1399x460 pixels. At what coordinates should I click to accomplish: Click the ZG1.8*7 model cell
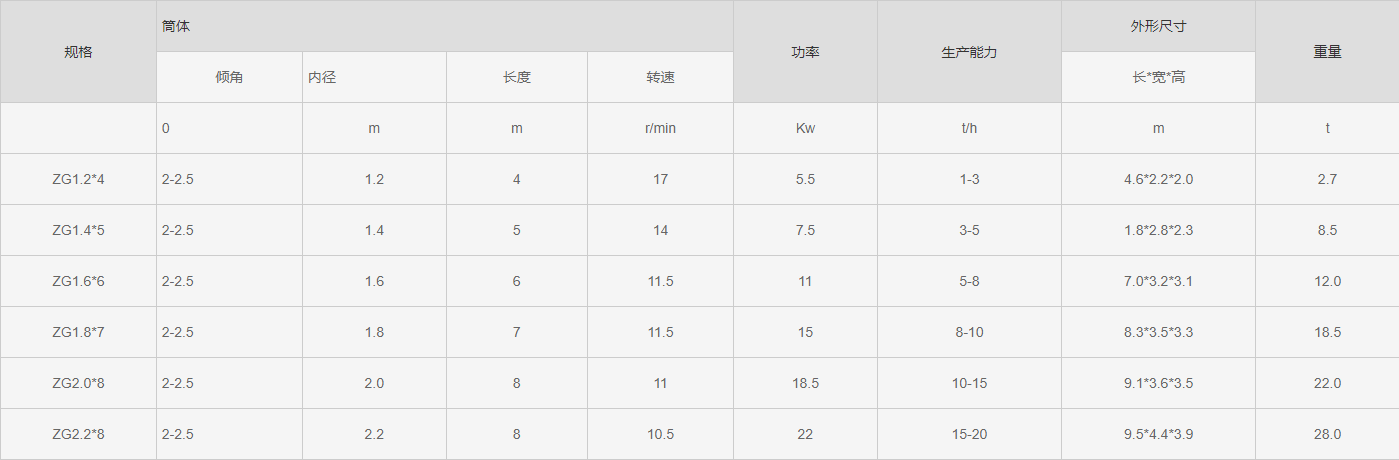click(78, 332)
